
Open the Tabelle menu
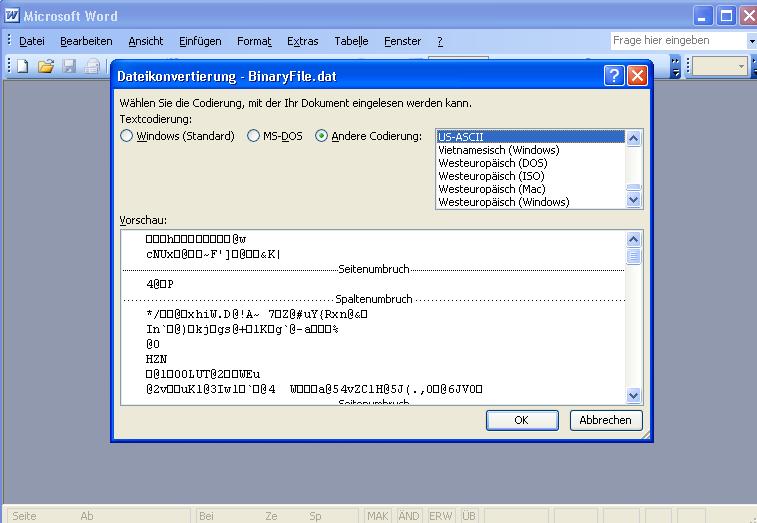(x=351, y=42)
